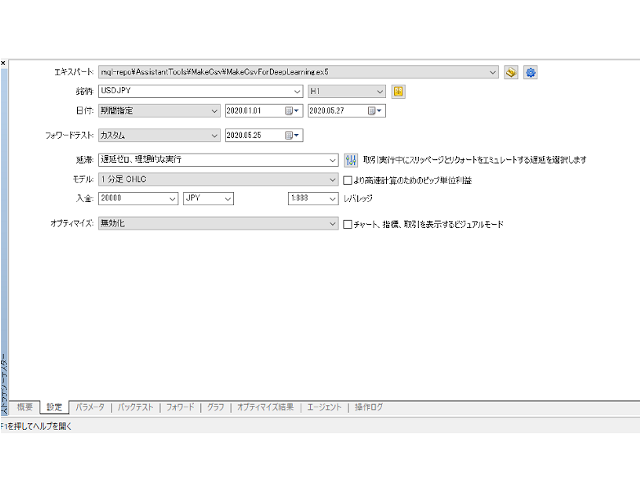
Task: Click the フォワードテスト label
Action: pyautogui.click(x=69, y=135)
